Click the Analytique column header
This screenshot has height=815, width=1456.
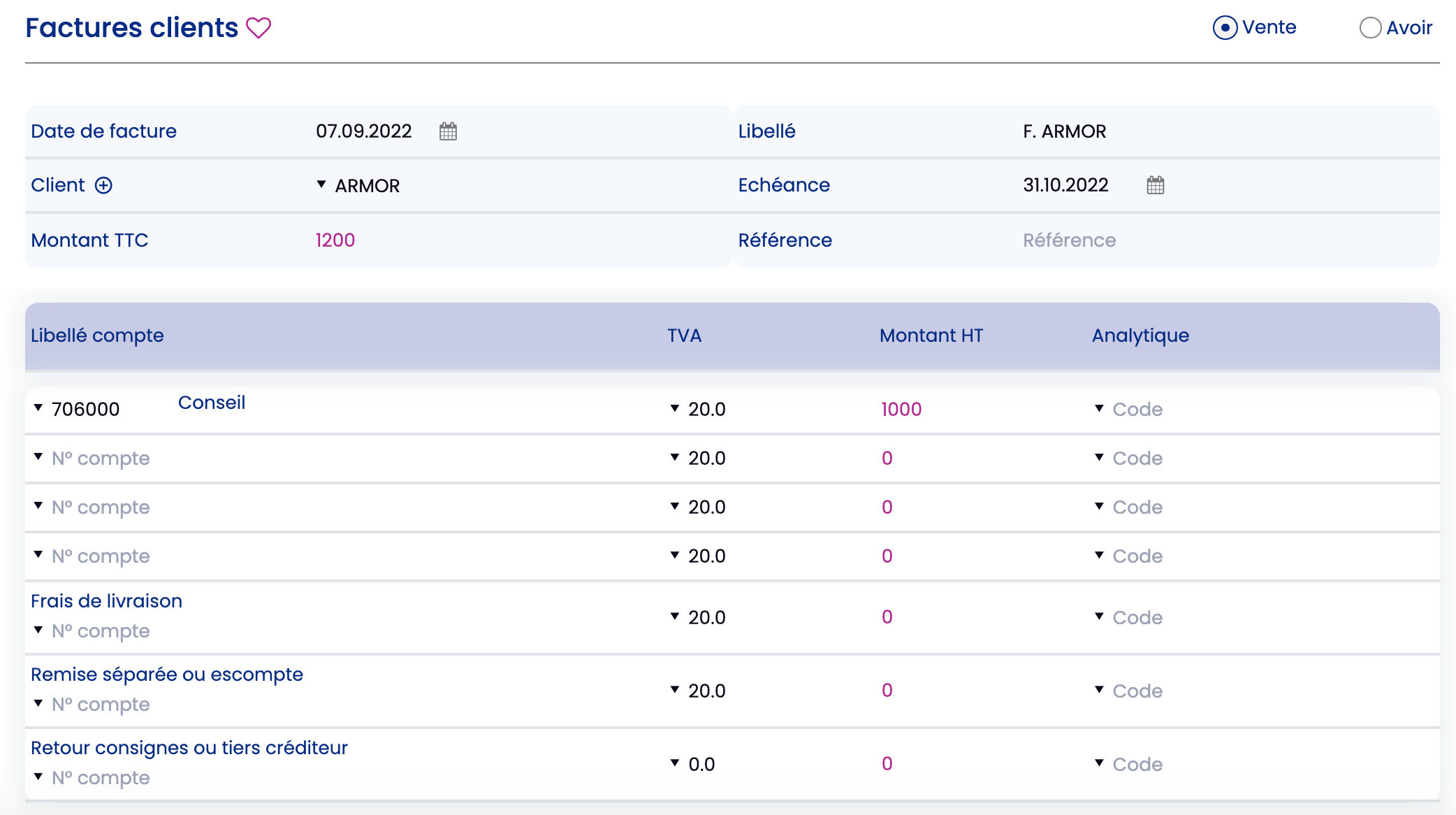coord(1140,336)
